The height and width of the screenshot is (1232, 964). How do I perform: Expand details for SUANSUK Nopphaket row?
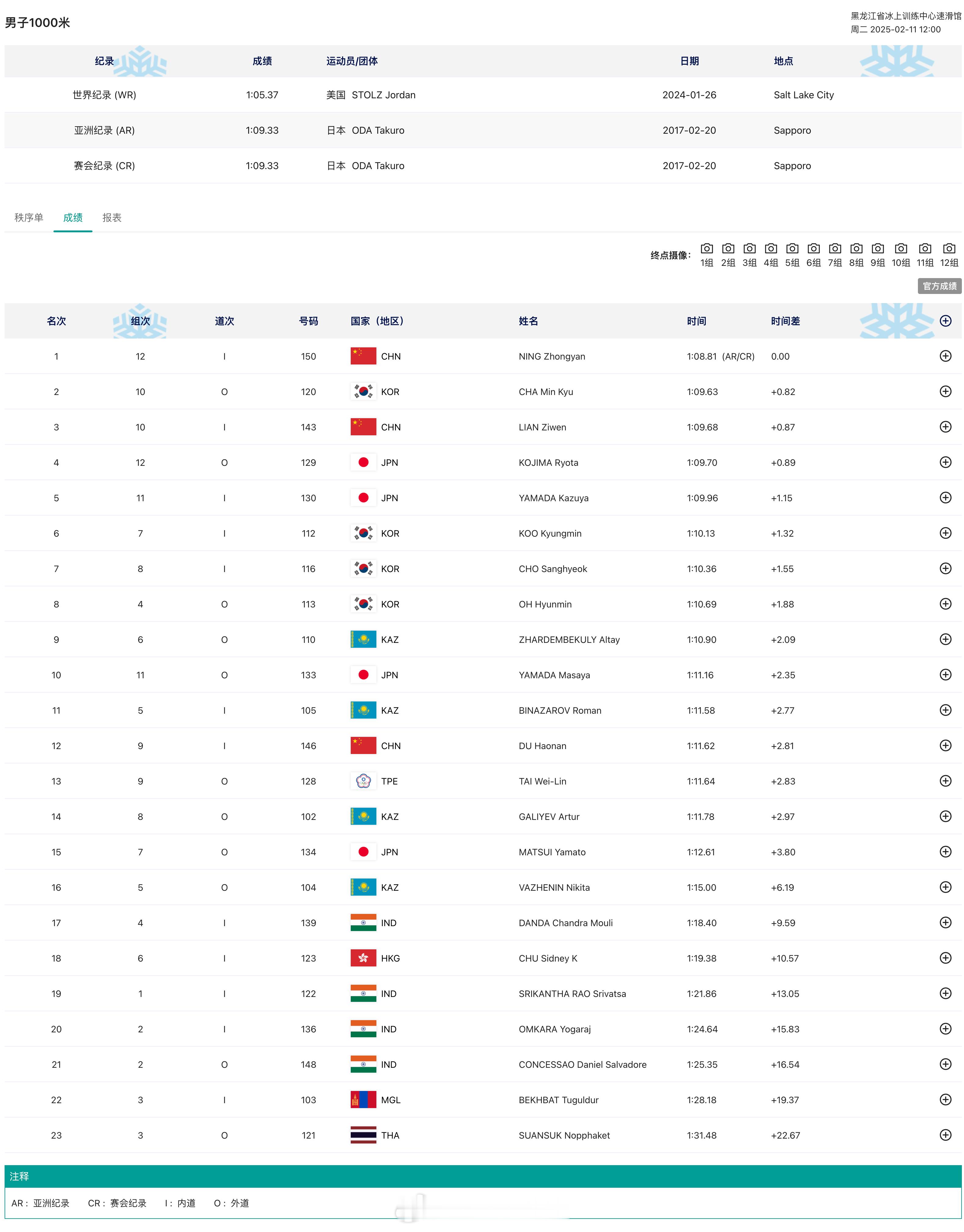(946, 1135)
